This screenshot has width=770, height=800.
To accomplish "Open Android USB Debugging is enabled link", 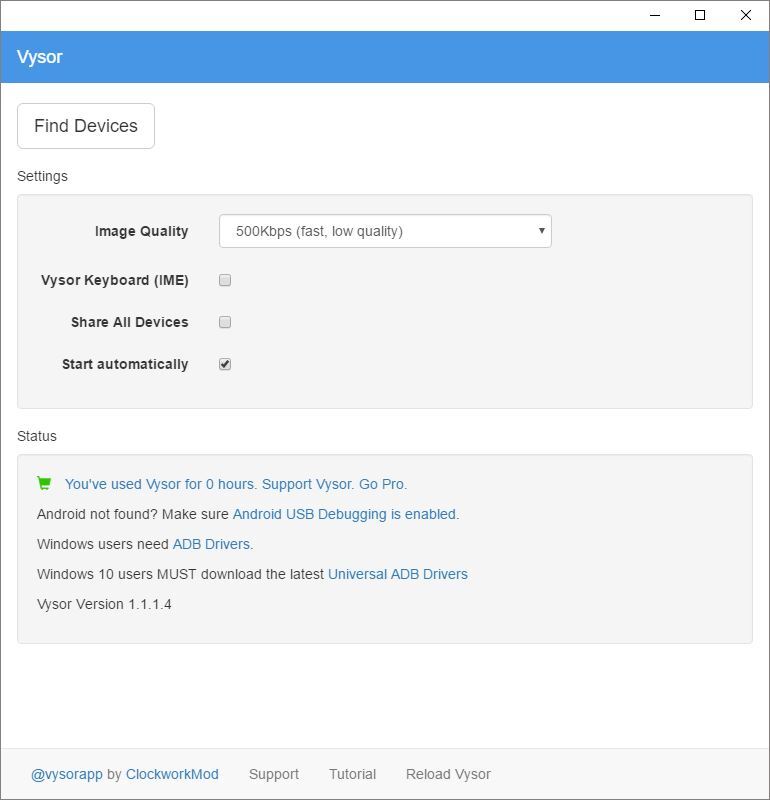I will (x=344, y=514).
